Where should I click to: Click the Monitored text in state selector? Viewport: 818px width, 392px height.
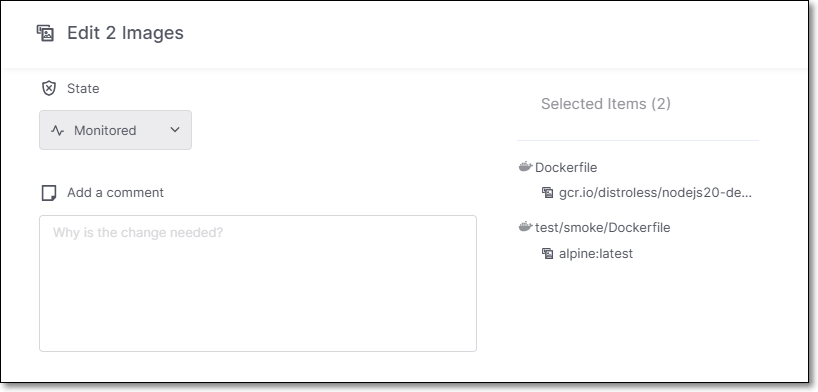(105, 130)
